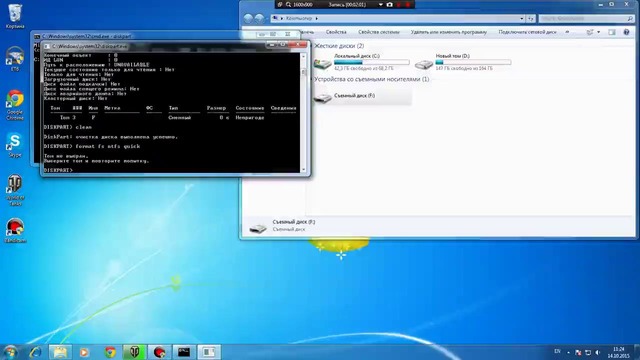
Task: Open the Recycle Bin desktop icon
Action: coord(15,16)
